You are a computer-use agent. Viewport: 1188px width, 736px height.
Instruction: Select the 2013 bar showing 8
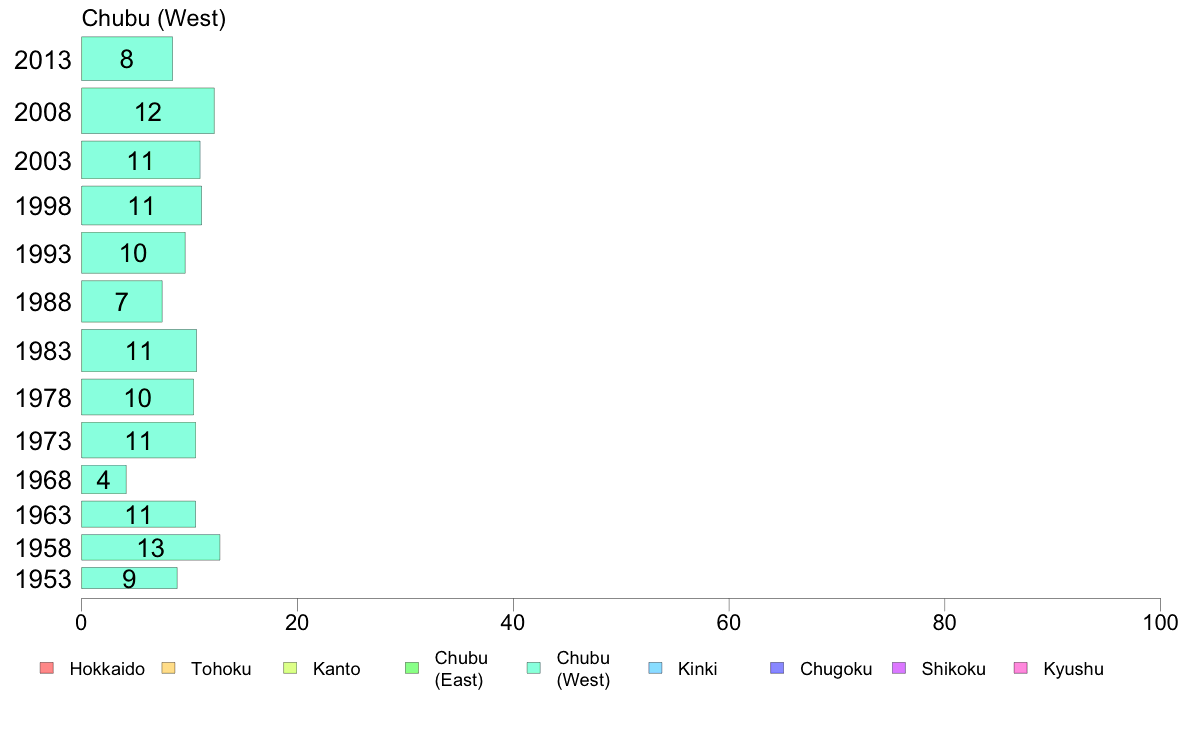pos(127,58)
